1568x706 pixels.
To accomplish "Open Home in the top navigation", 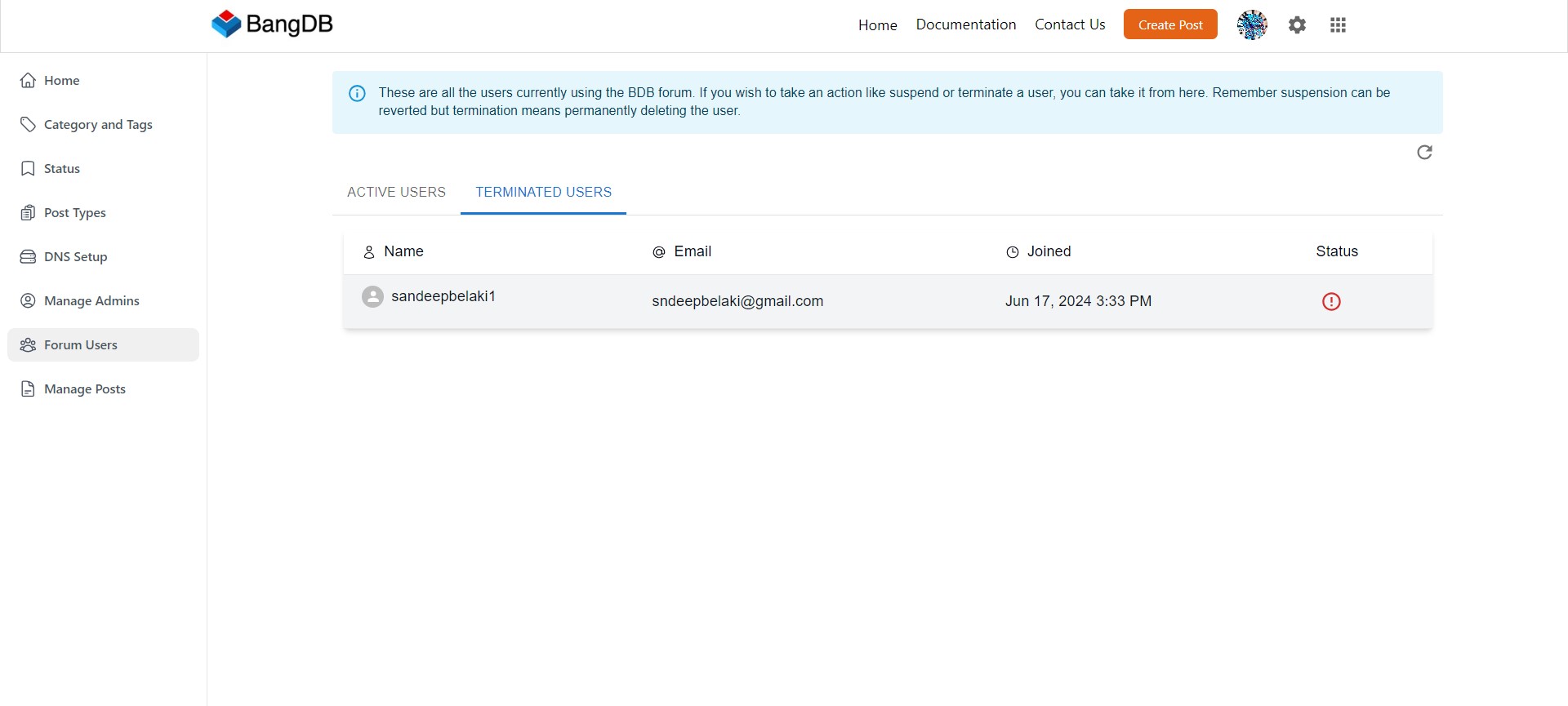I will (x=877, y=25).
